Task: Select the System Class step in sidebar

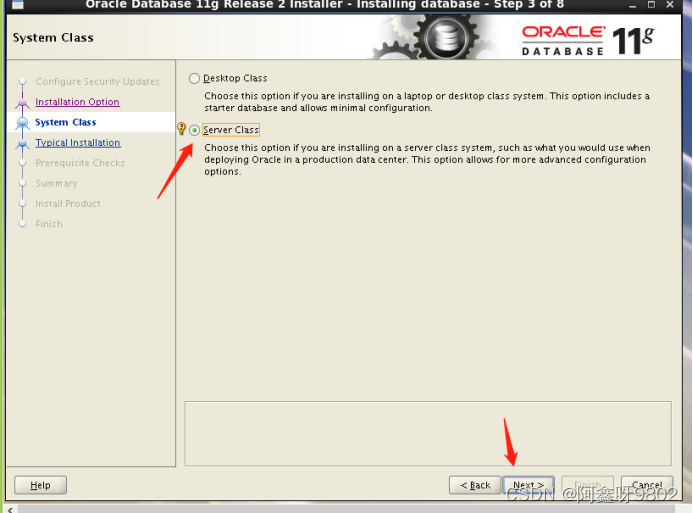Action: [65, 122]
